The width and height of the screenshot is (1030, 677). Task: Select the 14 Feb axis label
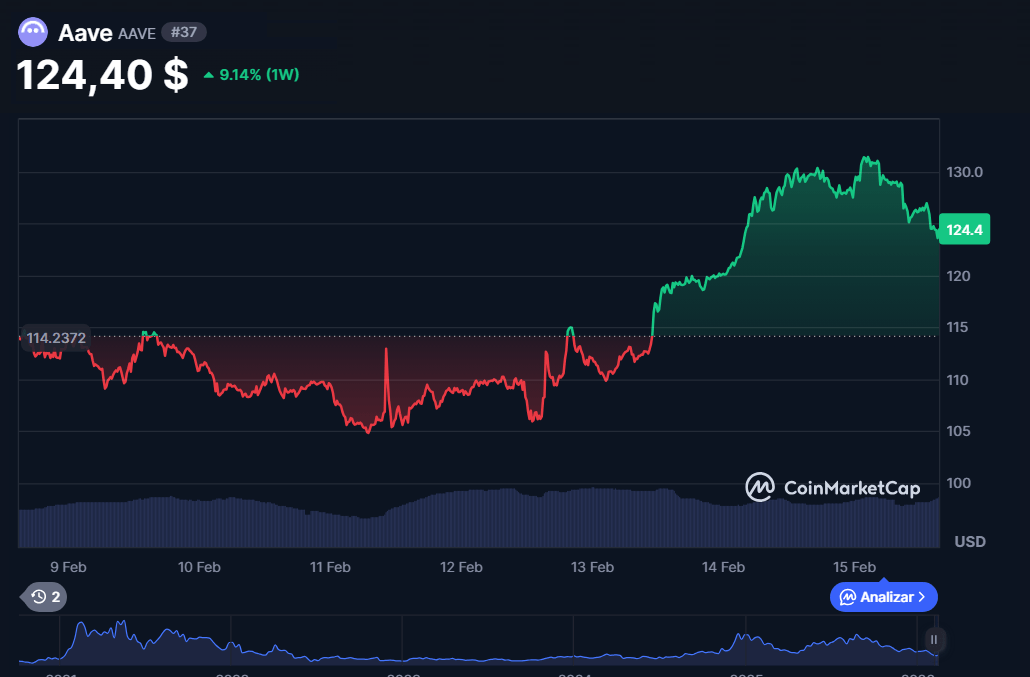(722, 567)
